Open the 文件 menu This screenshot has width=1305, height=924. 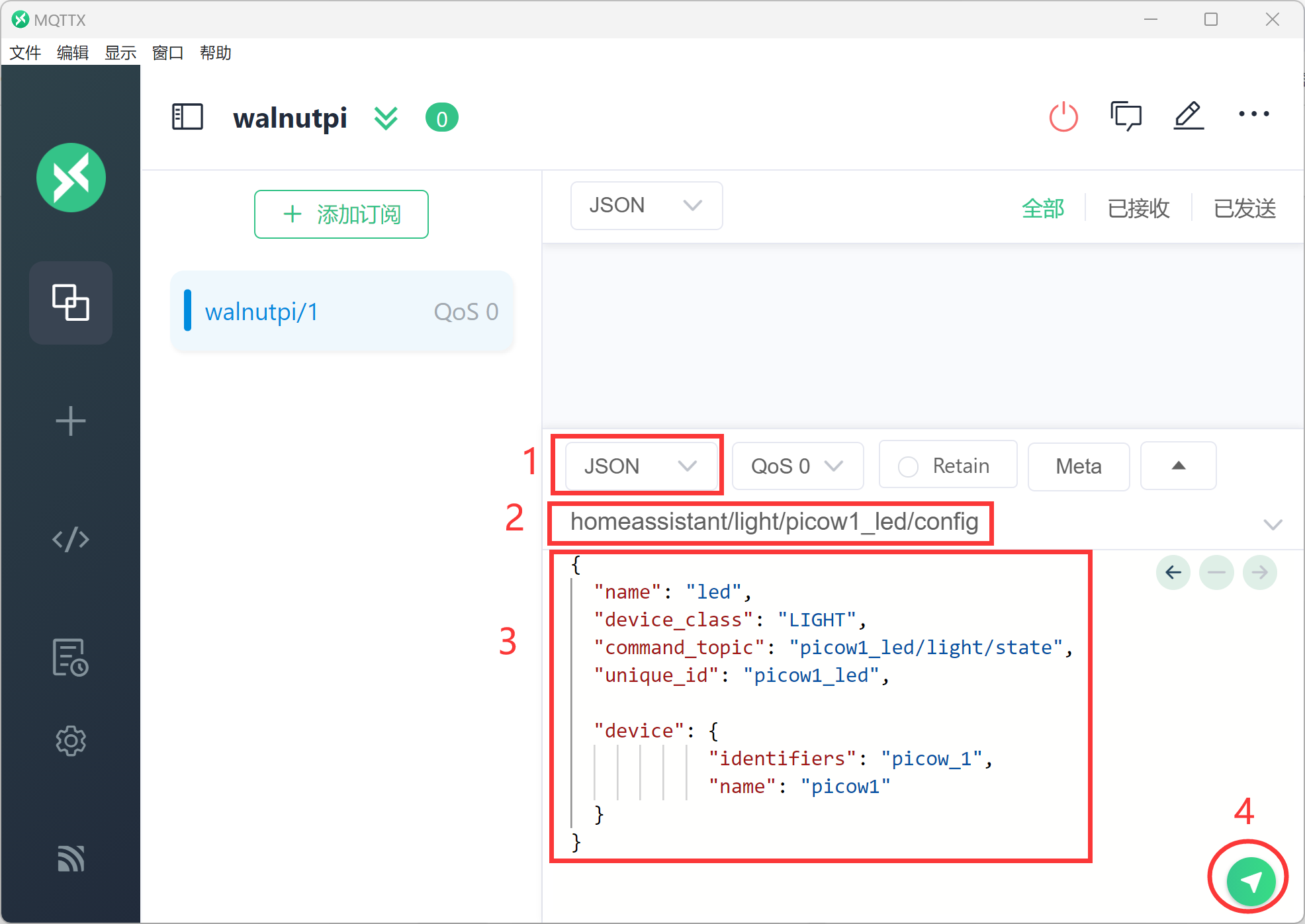[25, 53]
